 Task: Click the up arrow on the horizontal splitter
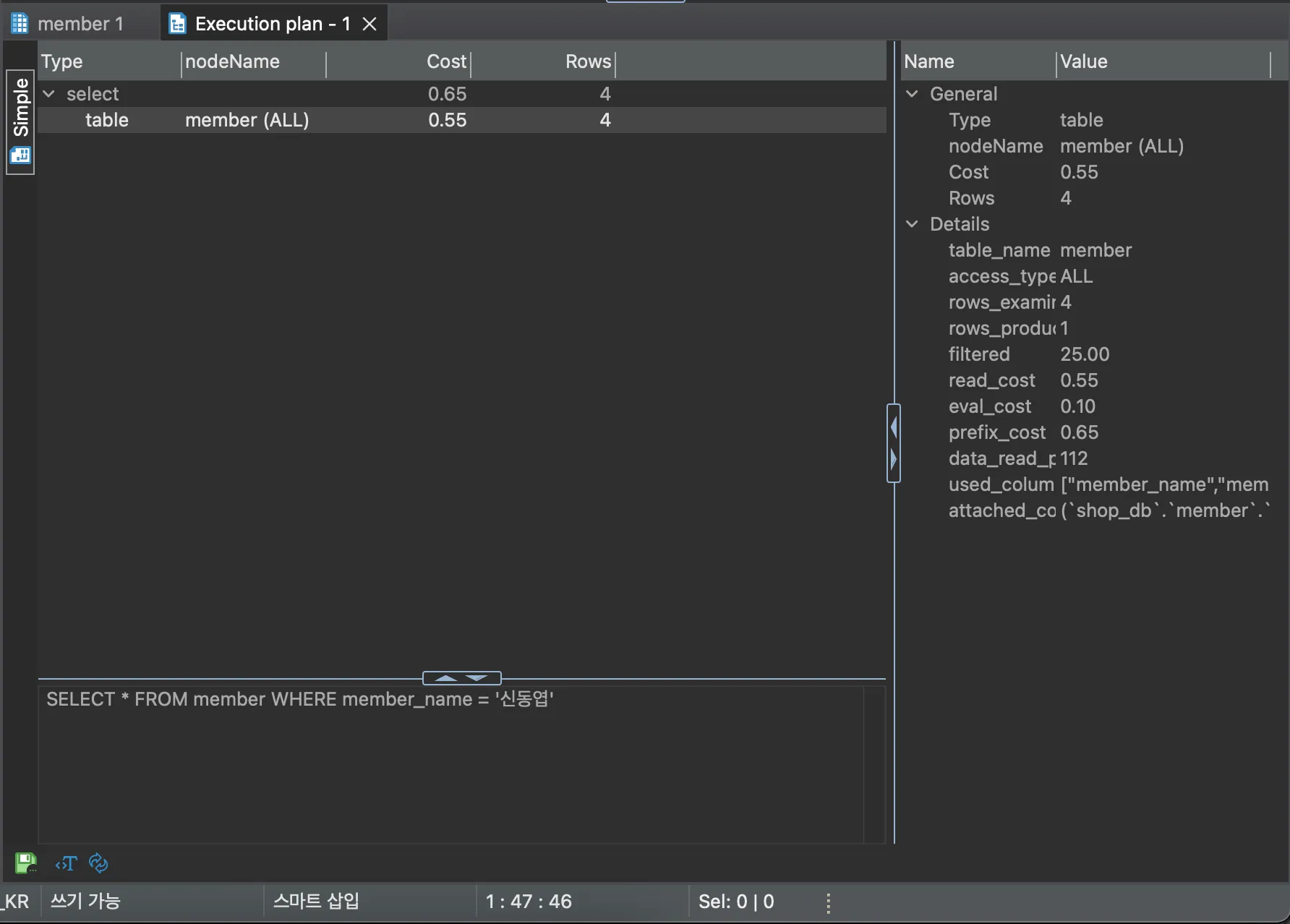click(446, 678)
